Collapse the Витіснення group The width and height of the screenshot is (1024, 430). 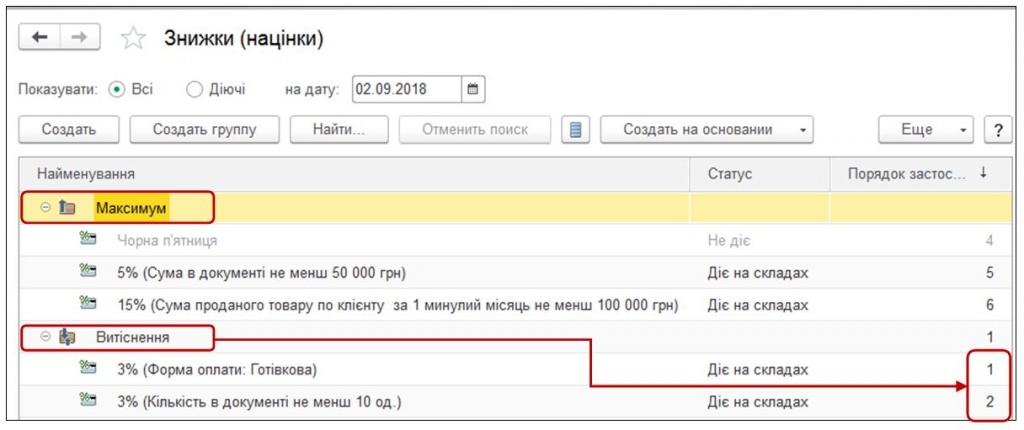46,338
